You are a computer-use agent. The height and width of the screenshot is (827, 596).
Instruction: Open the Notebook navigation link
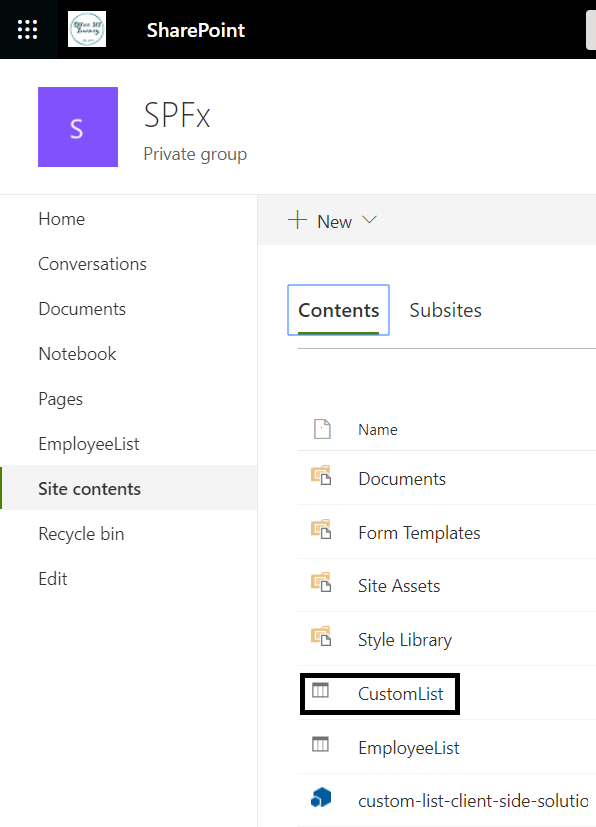click(x=77, y=354)
